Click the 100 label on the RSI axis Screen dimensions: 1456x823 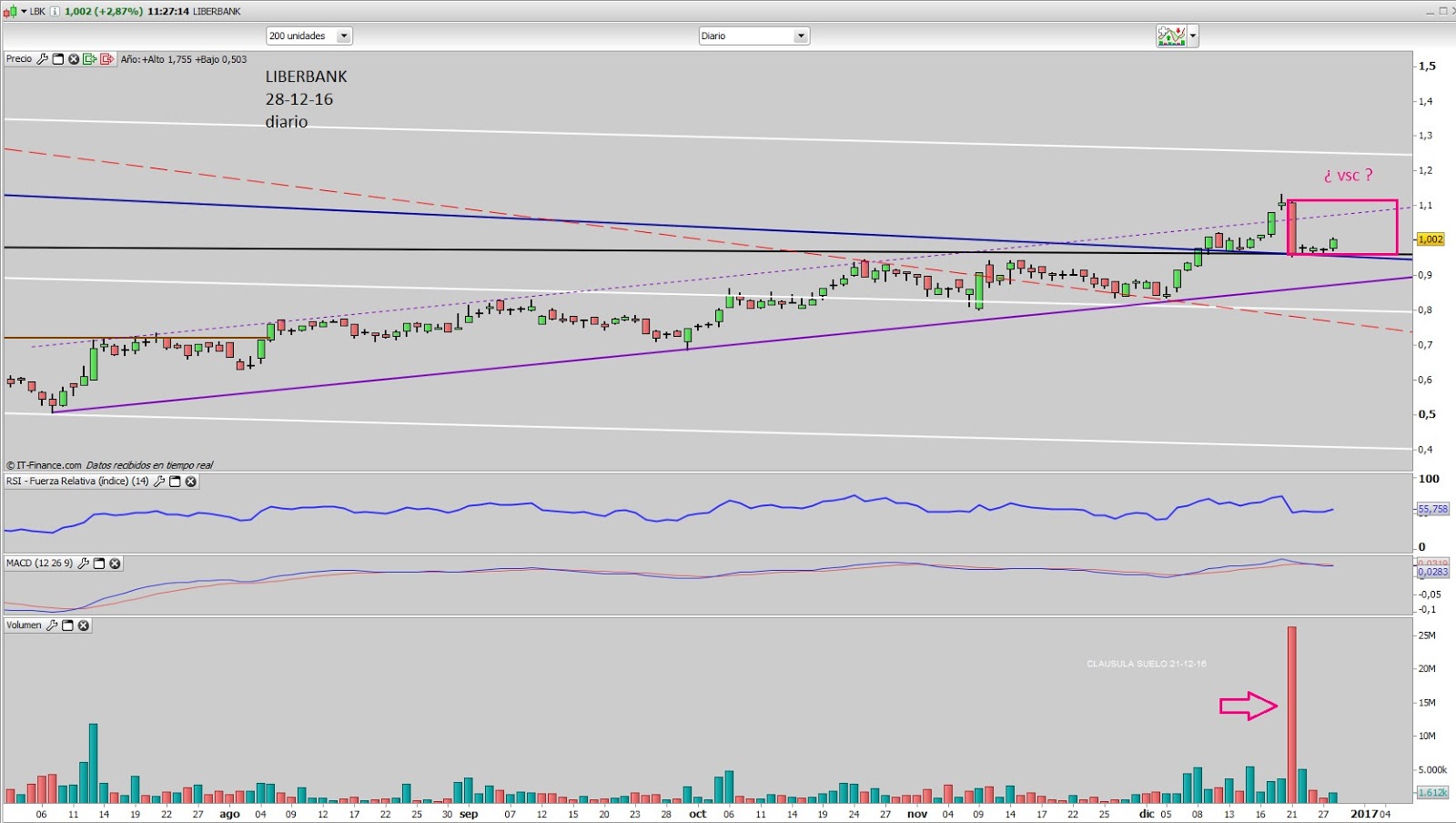click(1429, 479)
